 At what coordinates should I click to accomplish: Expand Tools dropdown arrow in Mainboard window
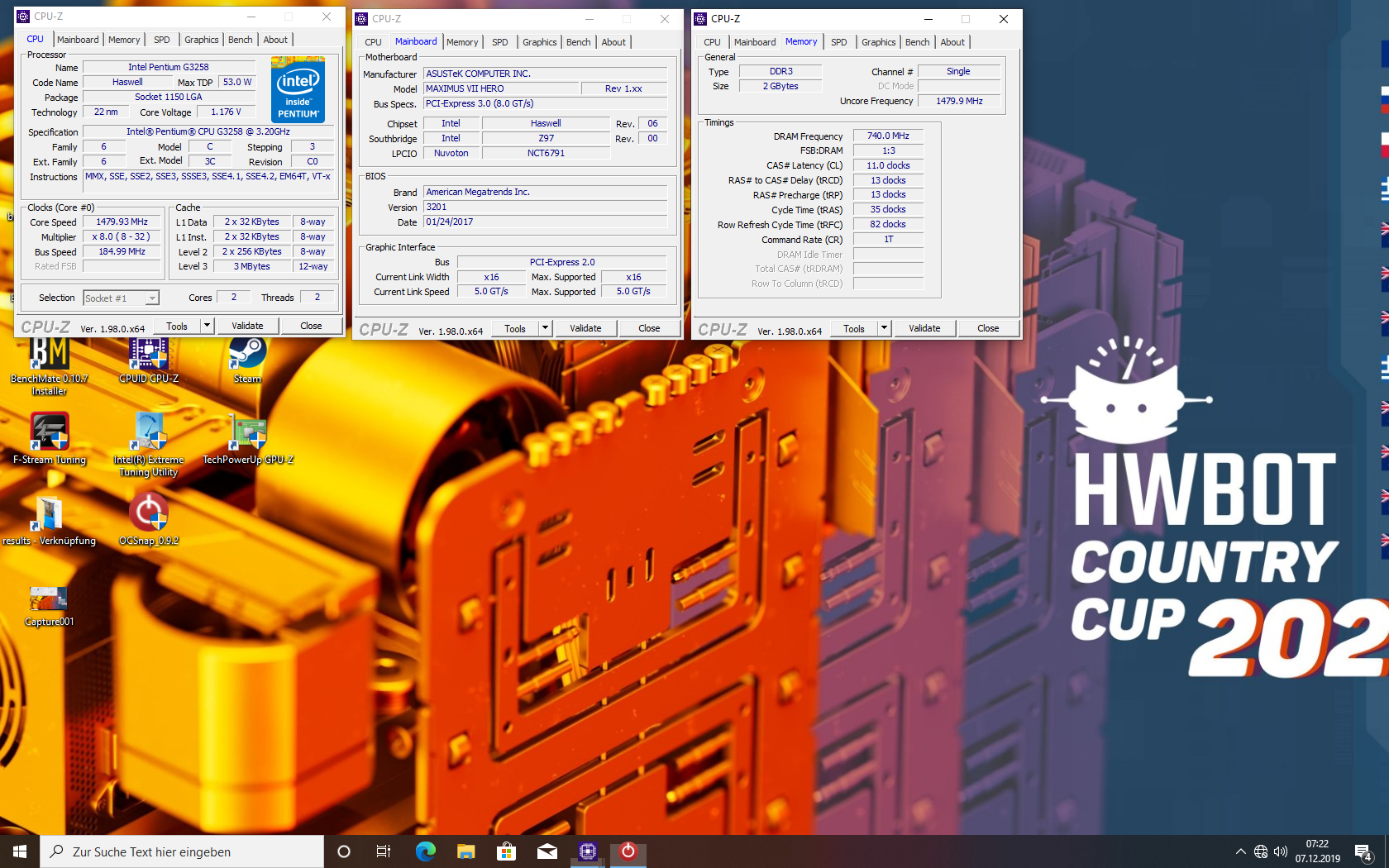click(x=546, y=328)
